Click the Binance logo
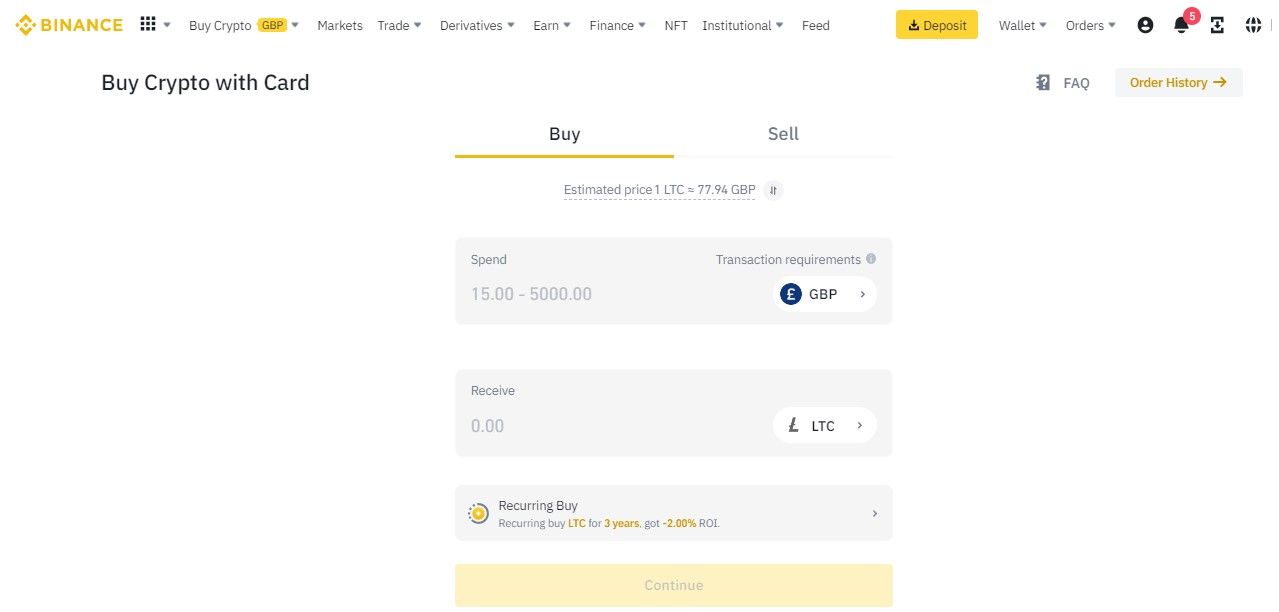The image size is (1279, 612). point(69,25)
